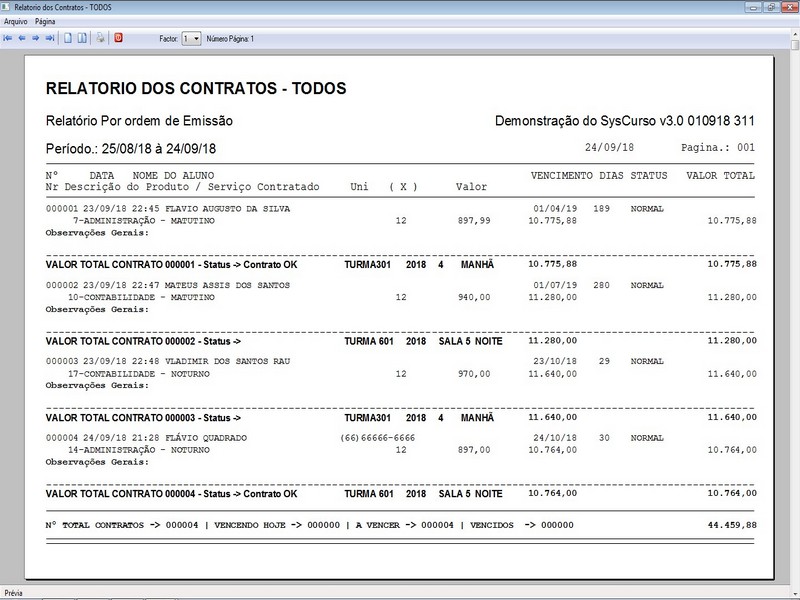The height and width of the screenshot is (600, 800).
Task: Click the value 940,00 in Valor column
Action: coord(474,297)
